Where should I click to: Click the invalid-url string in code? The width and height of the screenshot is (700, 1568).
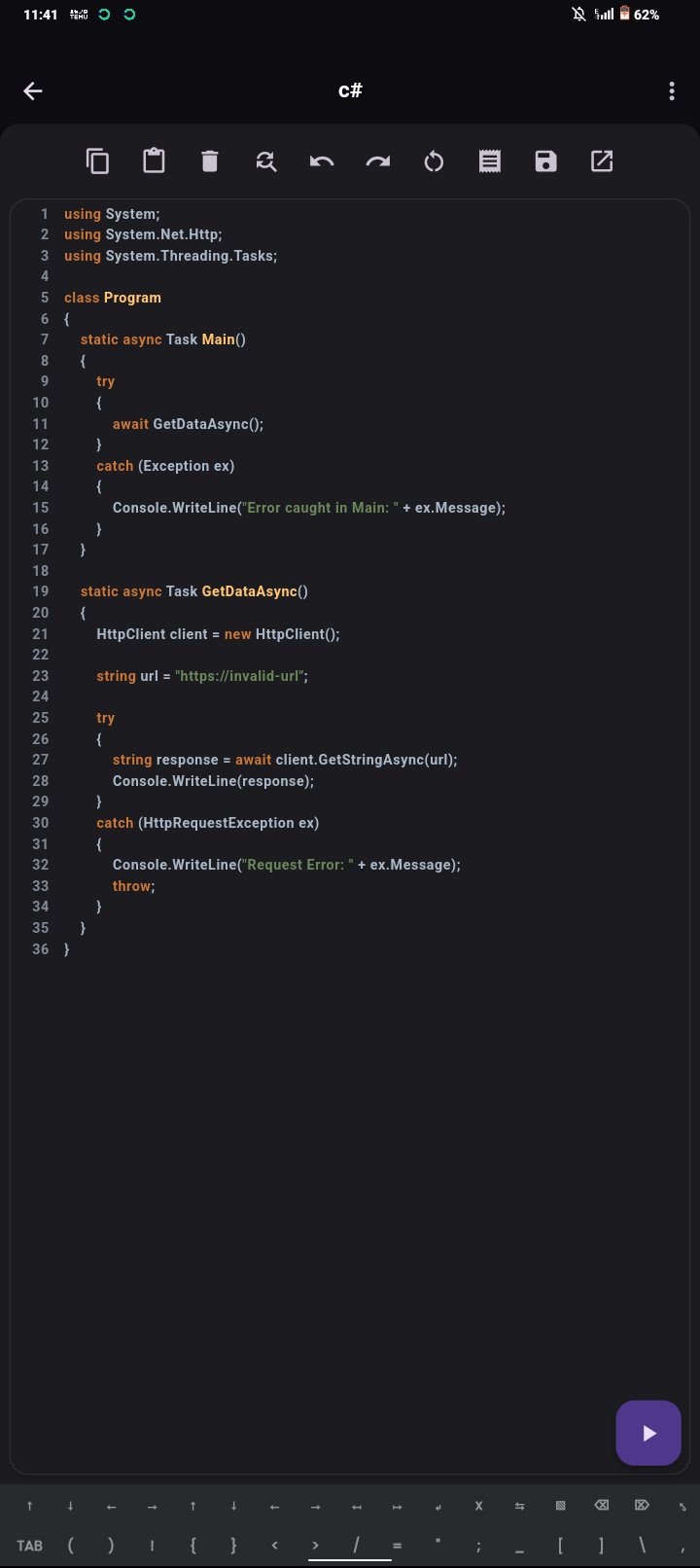point(240,676)
